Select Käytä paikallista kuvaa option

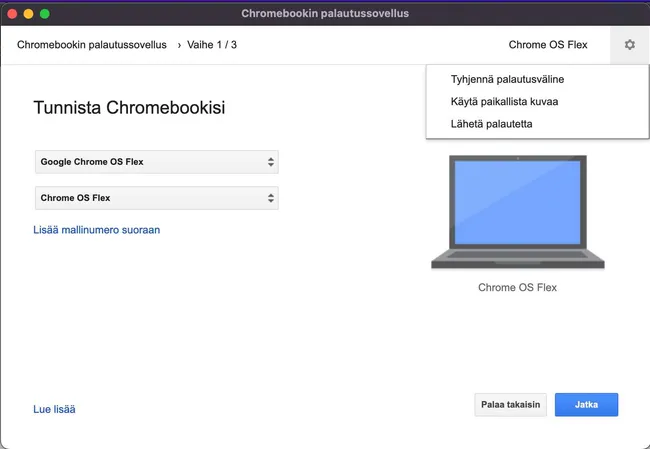point(504,102)
